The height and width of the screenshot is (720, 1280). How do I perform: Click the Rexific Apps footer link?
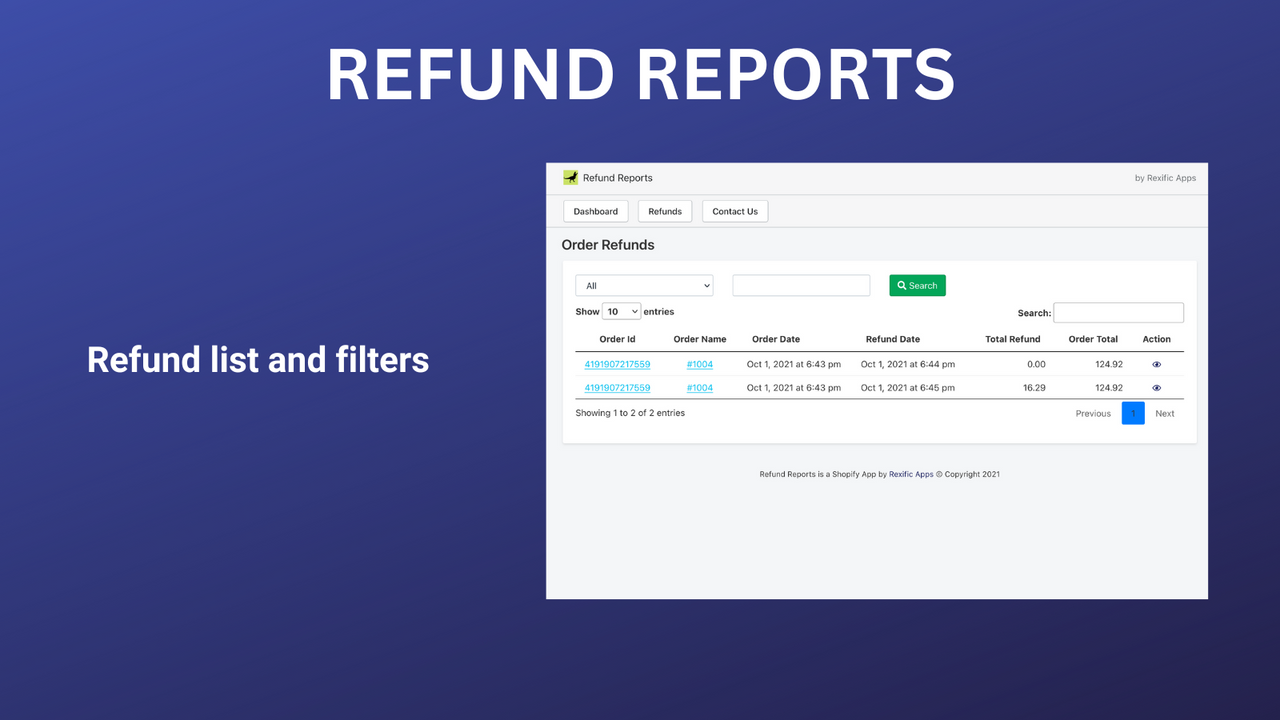[x=910, y=474]
